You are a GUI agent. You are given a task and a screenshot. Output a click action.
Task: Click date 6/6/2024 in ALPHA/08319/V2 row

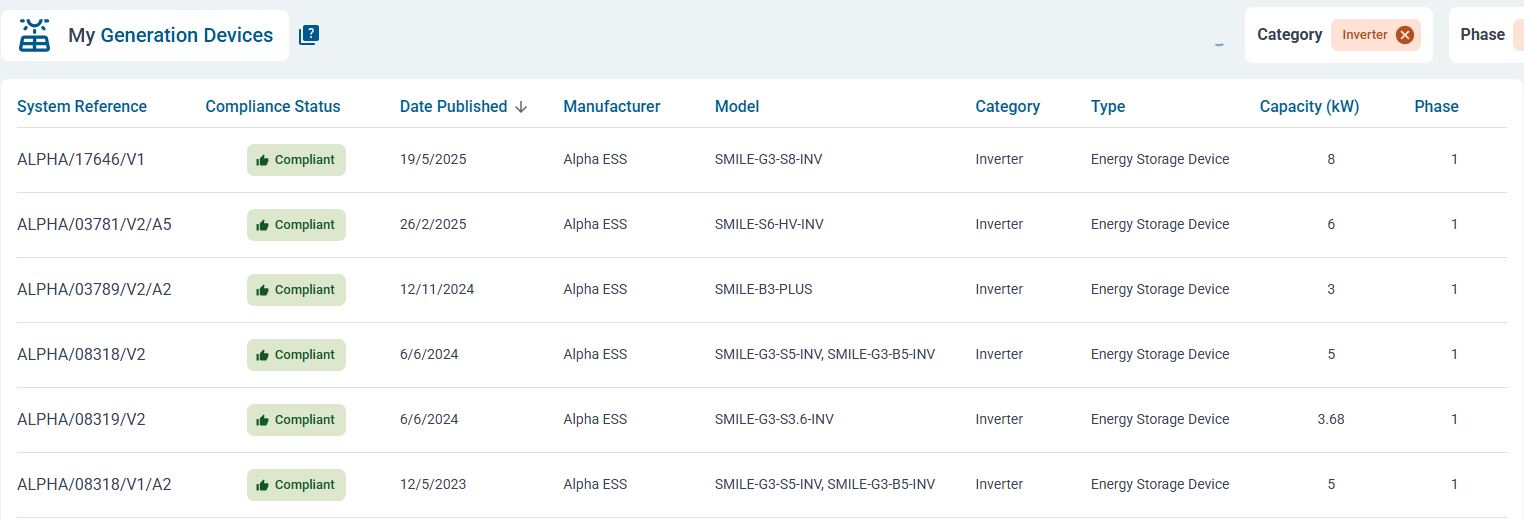[x=429, y=419]
